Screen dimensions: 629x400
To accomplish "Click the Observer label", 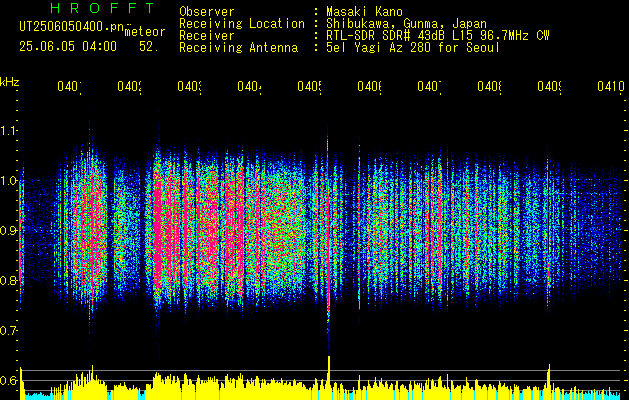I will tap(207, 12).
